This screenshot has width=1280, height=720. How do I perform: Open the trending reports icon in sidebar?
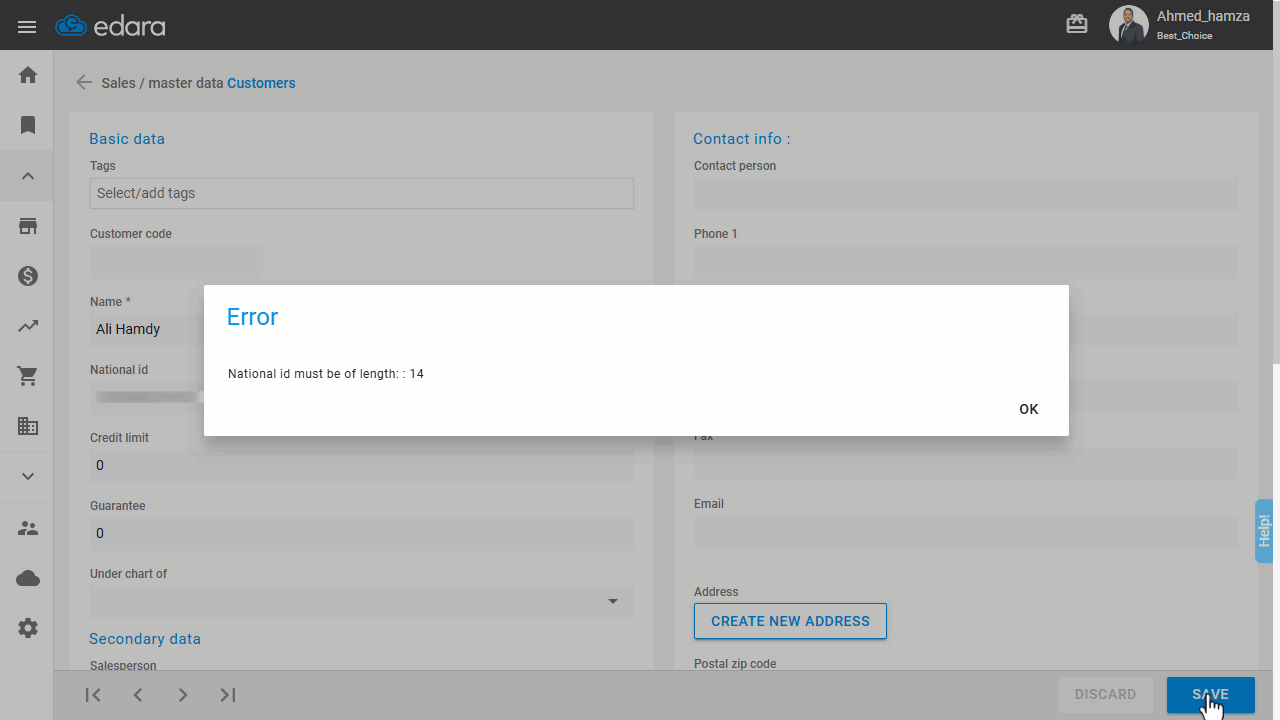point(28,326)
